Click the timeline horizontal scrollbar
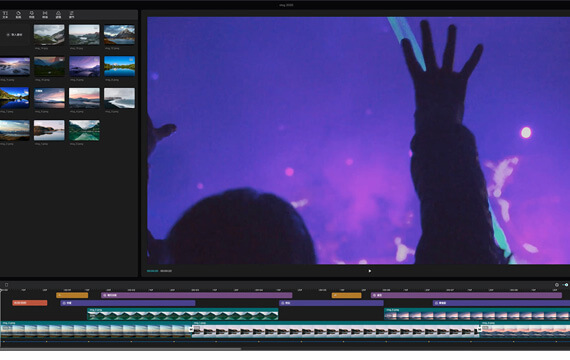 [120, 349]
